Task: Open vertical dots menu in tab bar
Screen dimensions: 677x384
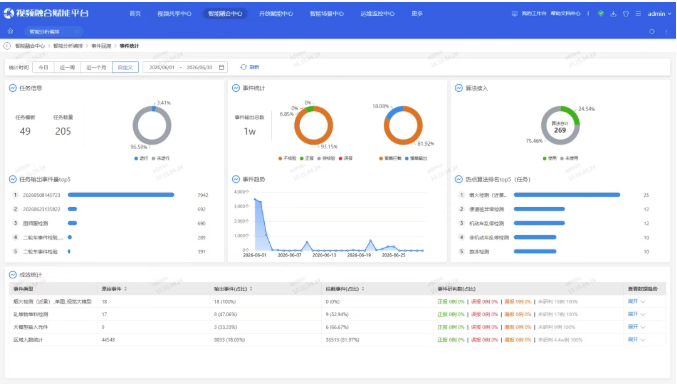Action: tap(666, 32)
